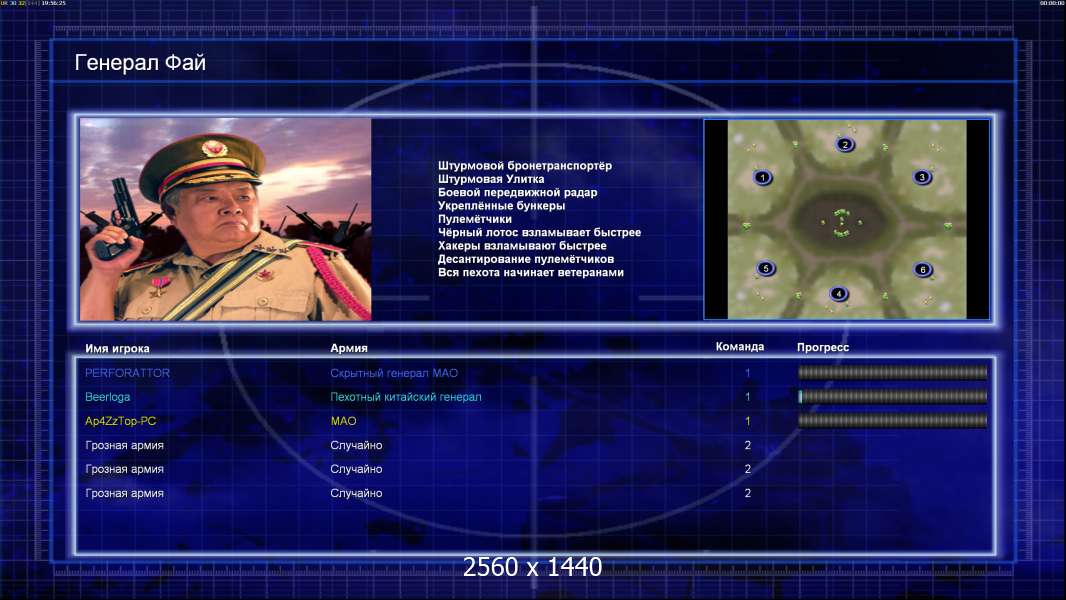This screenshot has width=1066, height=600.
Task: Click team number 1 in PERFORATTOR row
Action: pos(747,373)
